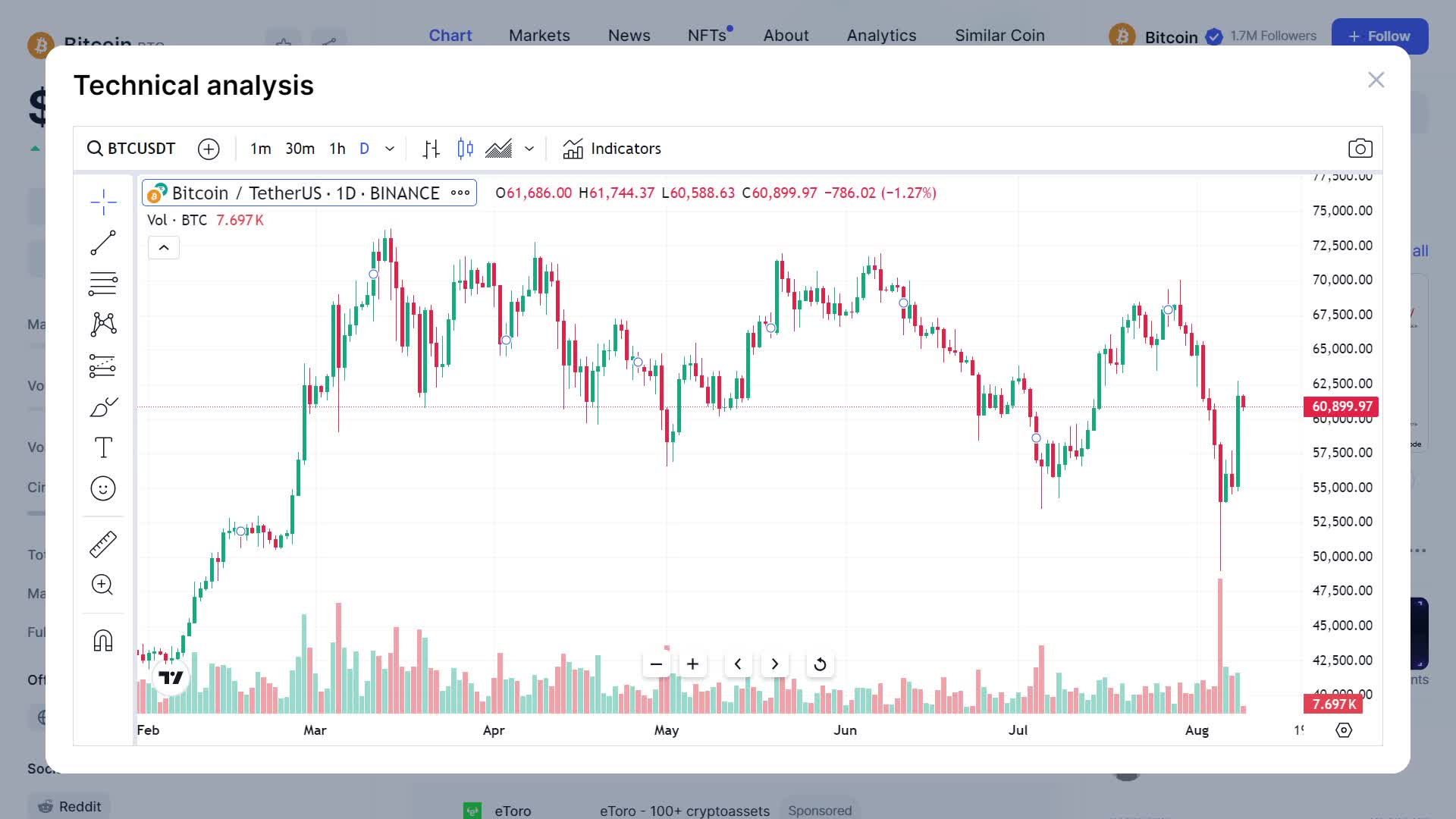Open the forecasting and measurement tool
The width and height of the screenshot is (1456, 819).
click(x=103, y=366)
